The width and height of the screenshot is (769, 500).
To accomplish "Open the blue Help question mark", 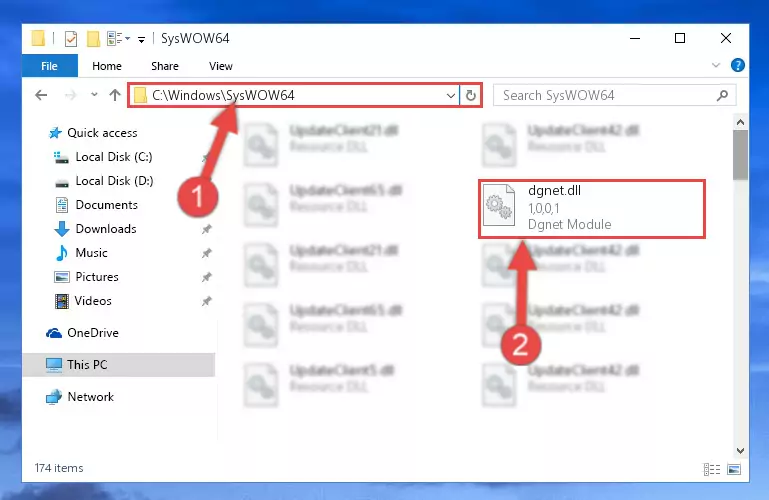I will 737,65.
